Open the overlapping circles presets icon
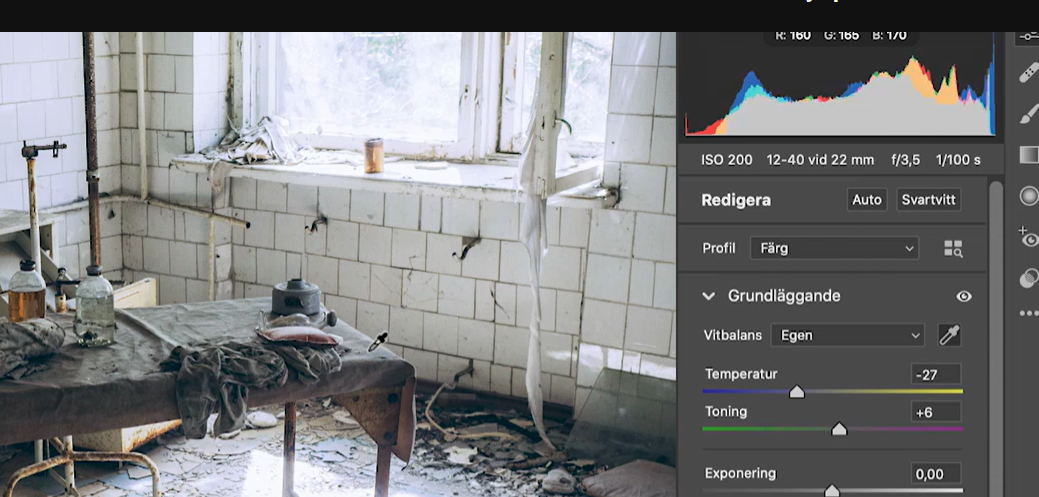 coord(1028,278)
